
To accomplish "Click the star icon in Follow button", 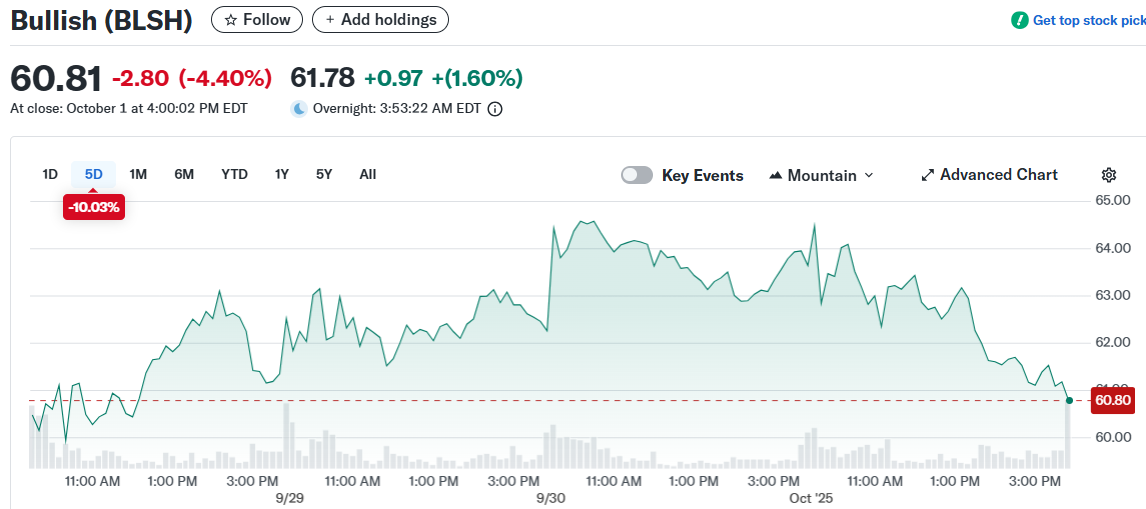I will click(x=230, y=20).
